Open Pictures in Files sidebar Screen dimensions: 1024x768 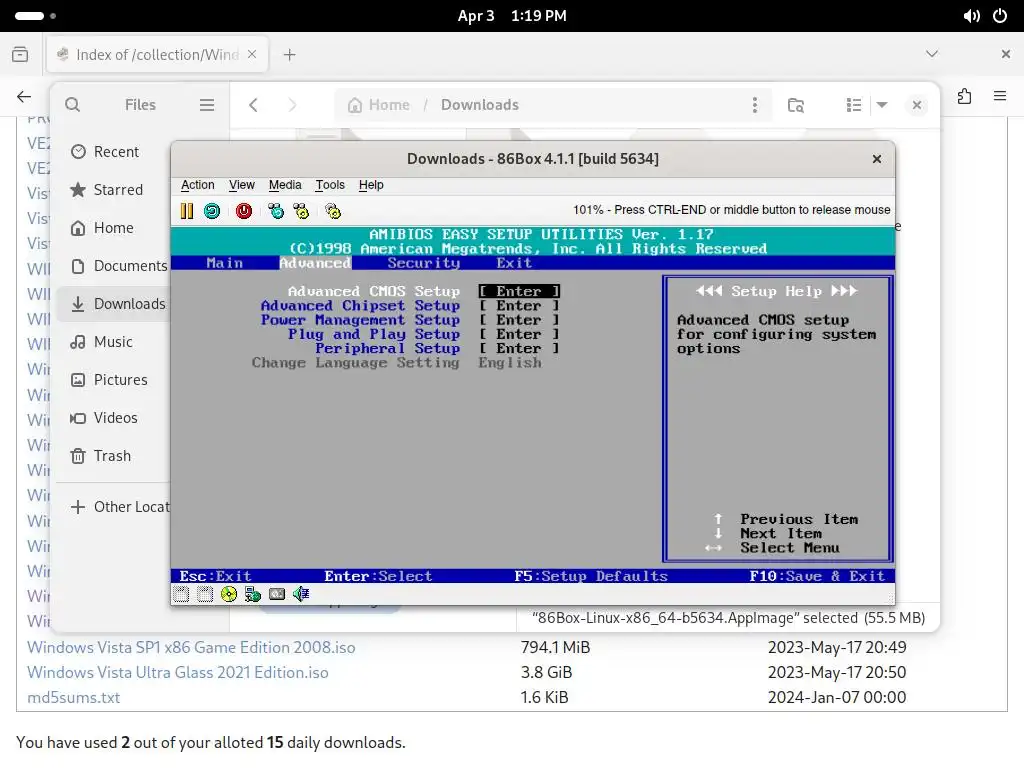click(112, 379)
